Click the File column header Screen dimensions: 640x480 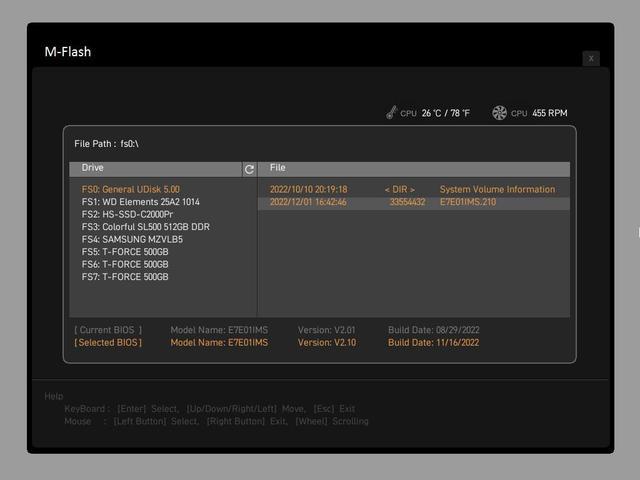278,168
